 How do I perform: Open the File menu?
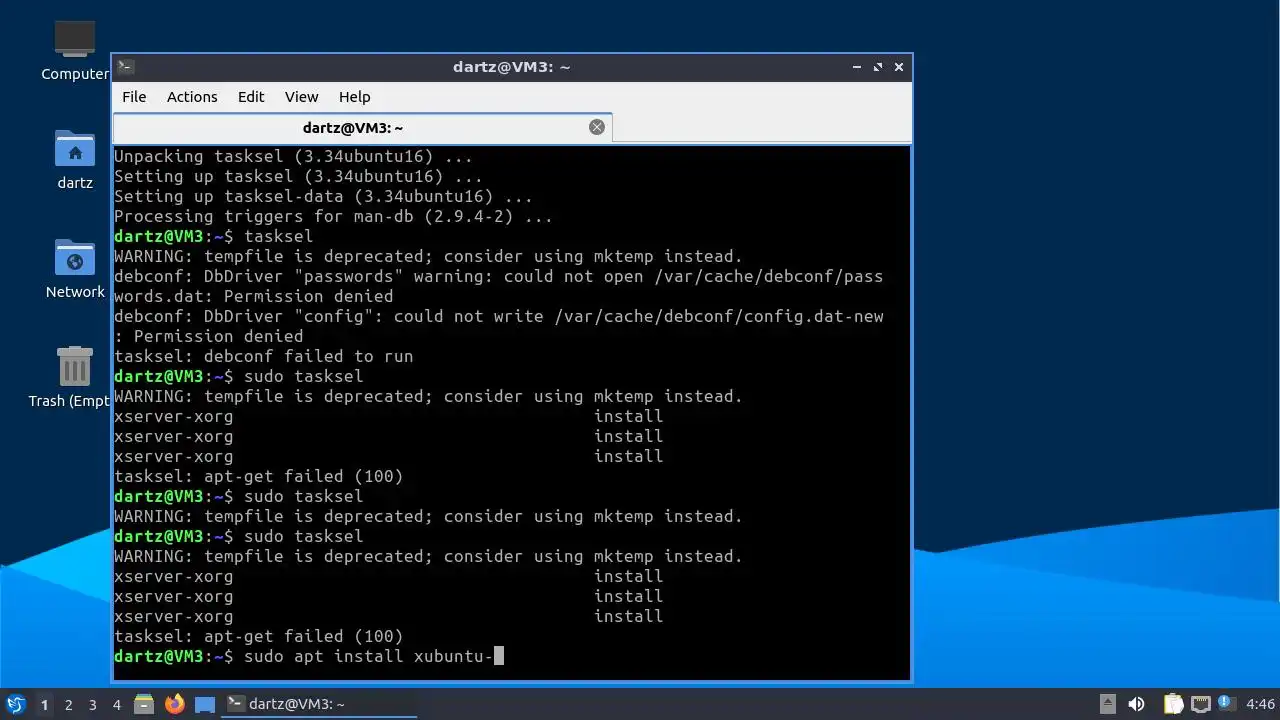[x=134, y=97]
